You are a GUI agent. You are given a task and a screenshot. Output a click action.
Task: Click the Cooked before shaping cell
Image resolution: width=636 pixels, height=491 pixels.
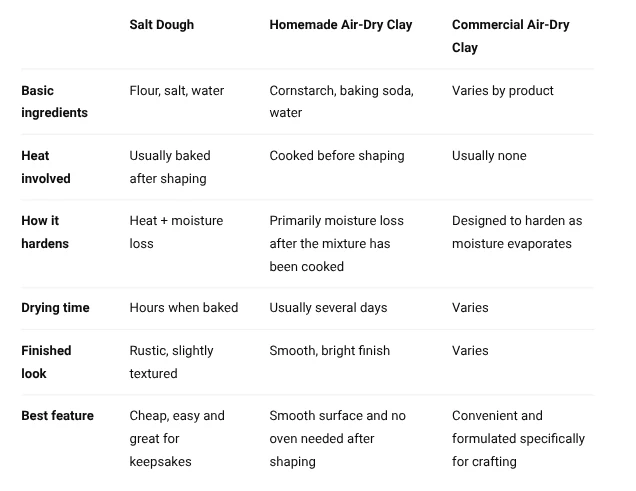[x=337, y=156]
